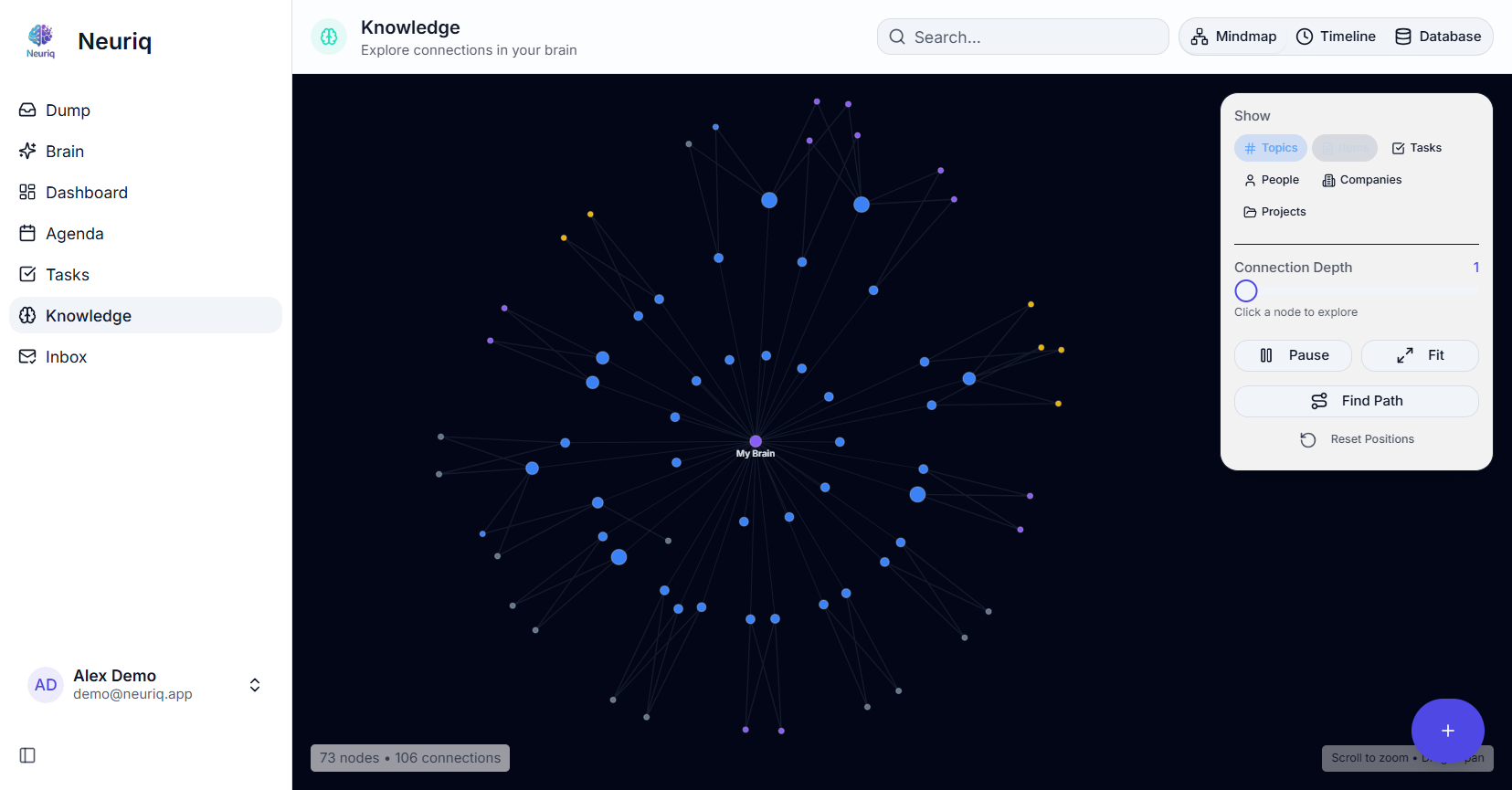
Task: Switch to the Database view
Action: 1438,37
